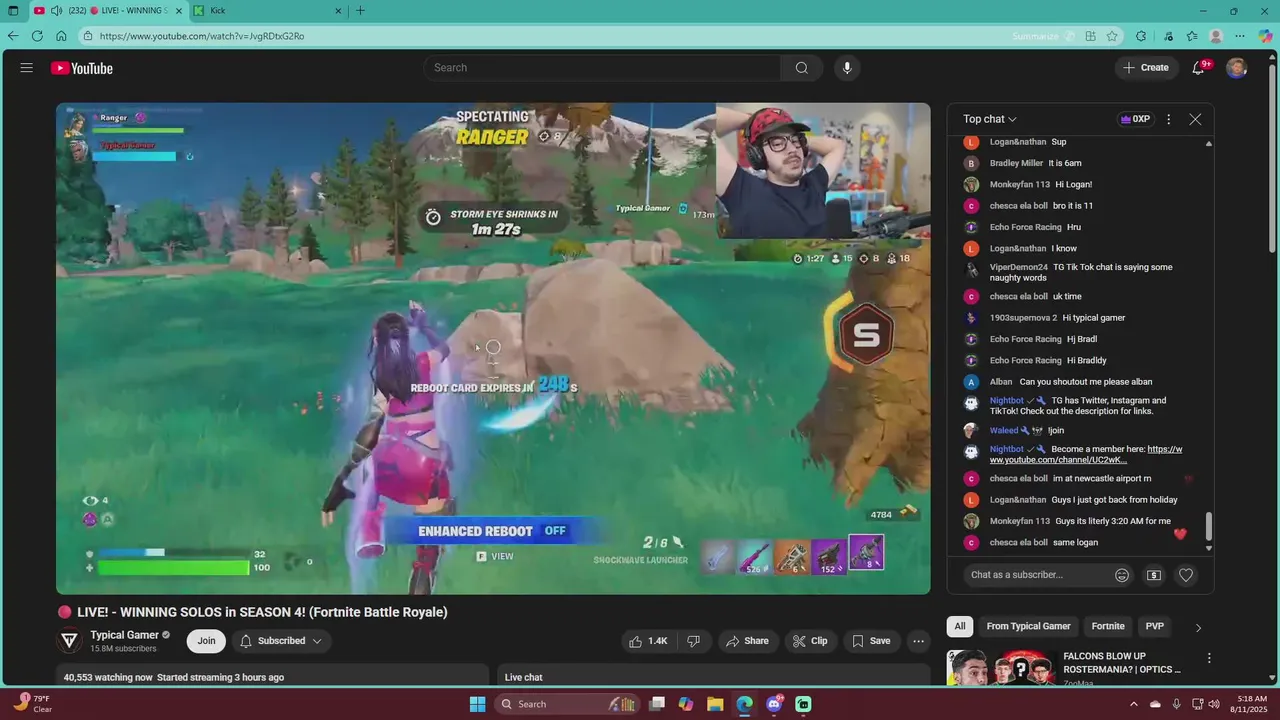Click the YouTube search magnifier button
The width and height of the screenshot is (1280, 720).
tap(802, 68)
